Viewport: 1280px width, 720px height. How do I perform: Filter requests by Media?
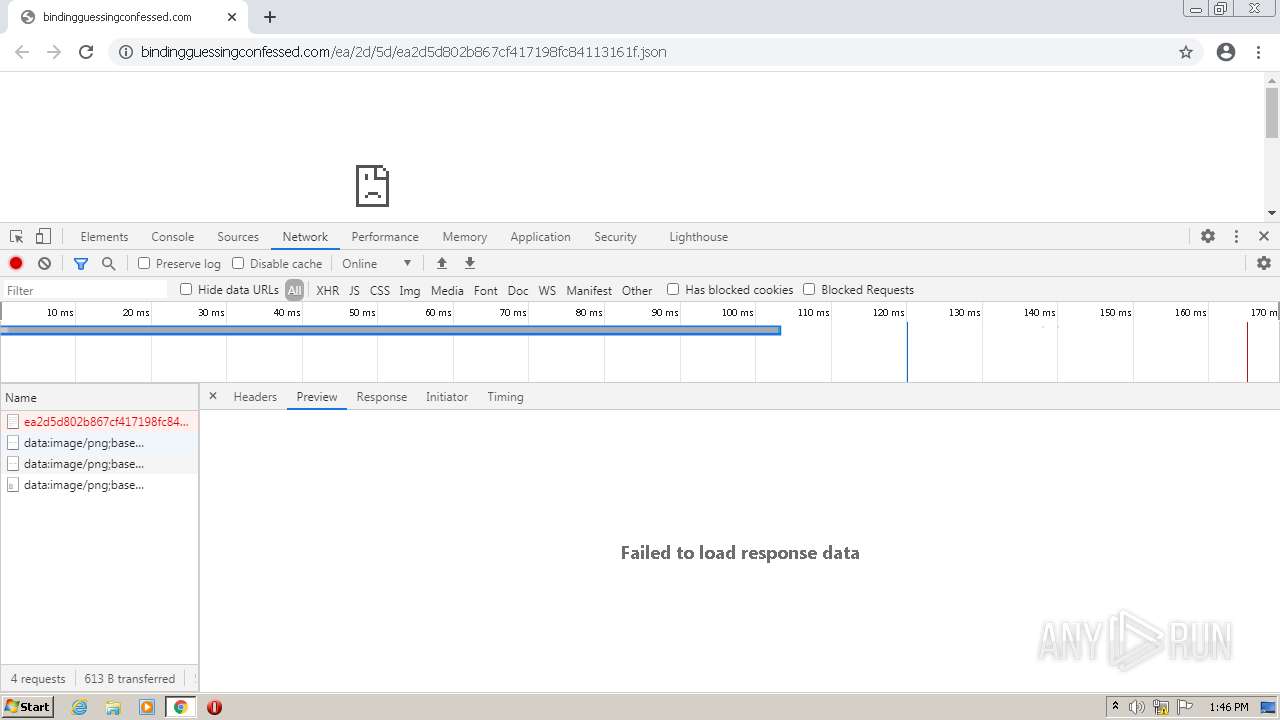(x=447, y=290)
